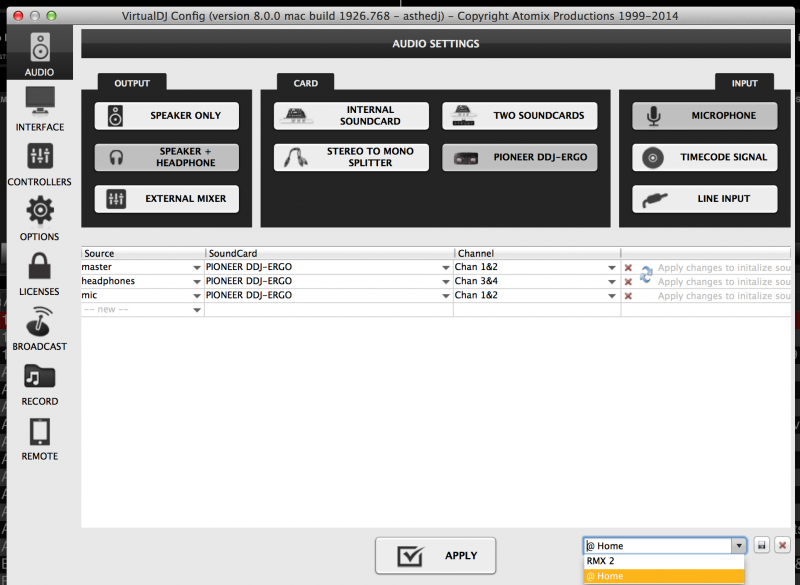Open the Audio settings section
This screenshot has height=585, width=800.
(x=39, y=55)
